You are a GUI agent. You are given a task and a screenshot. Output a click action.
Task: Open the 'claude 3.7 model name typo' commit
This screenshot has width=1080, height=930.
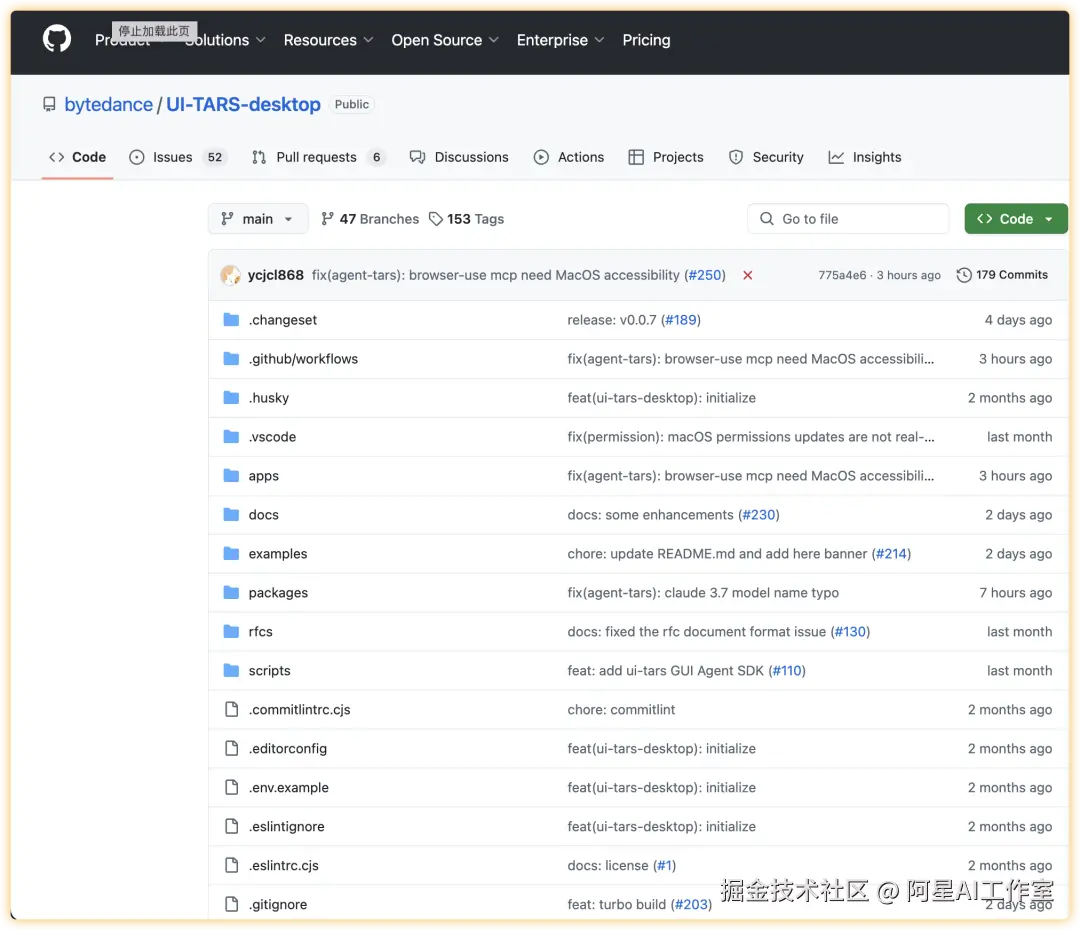pyautogui.click(x=703, y=592)
